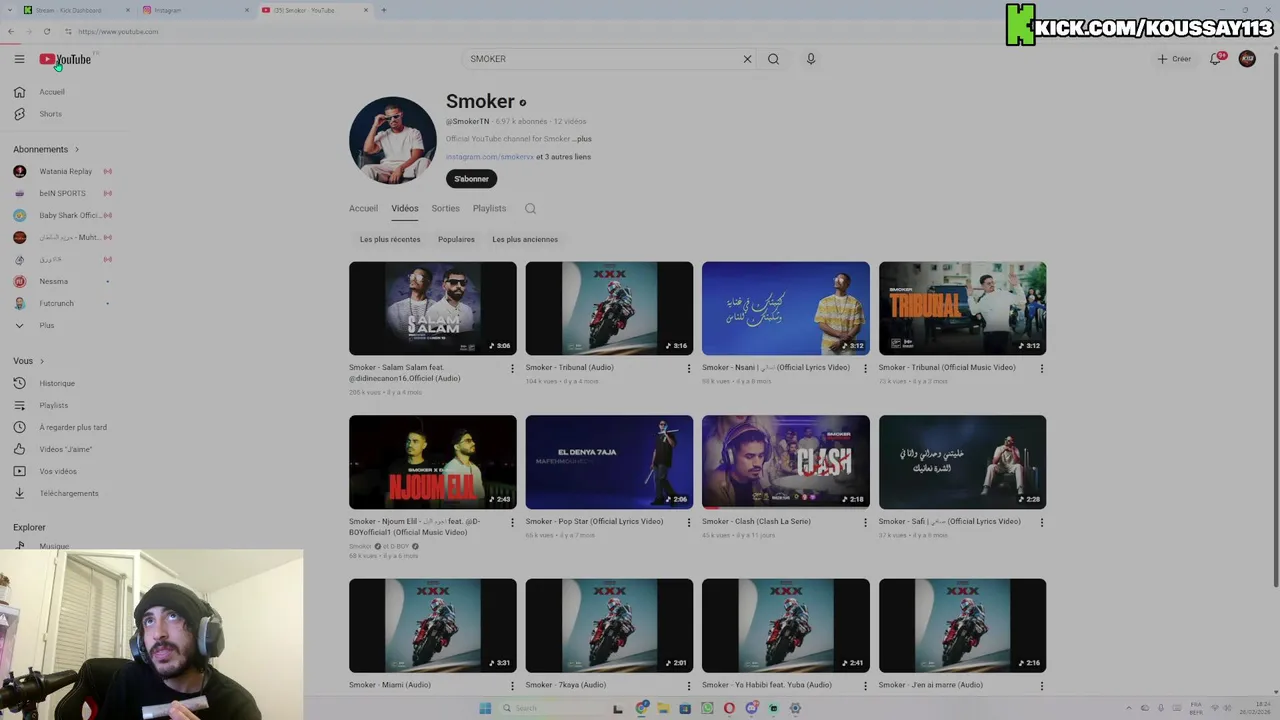
Task: Switch to the channel Accueil tab
Action: tap(363, 208)
